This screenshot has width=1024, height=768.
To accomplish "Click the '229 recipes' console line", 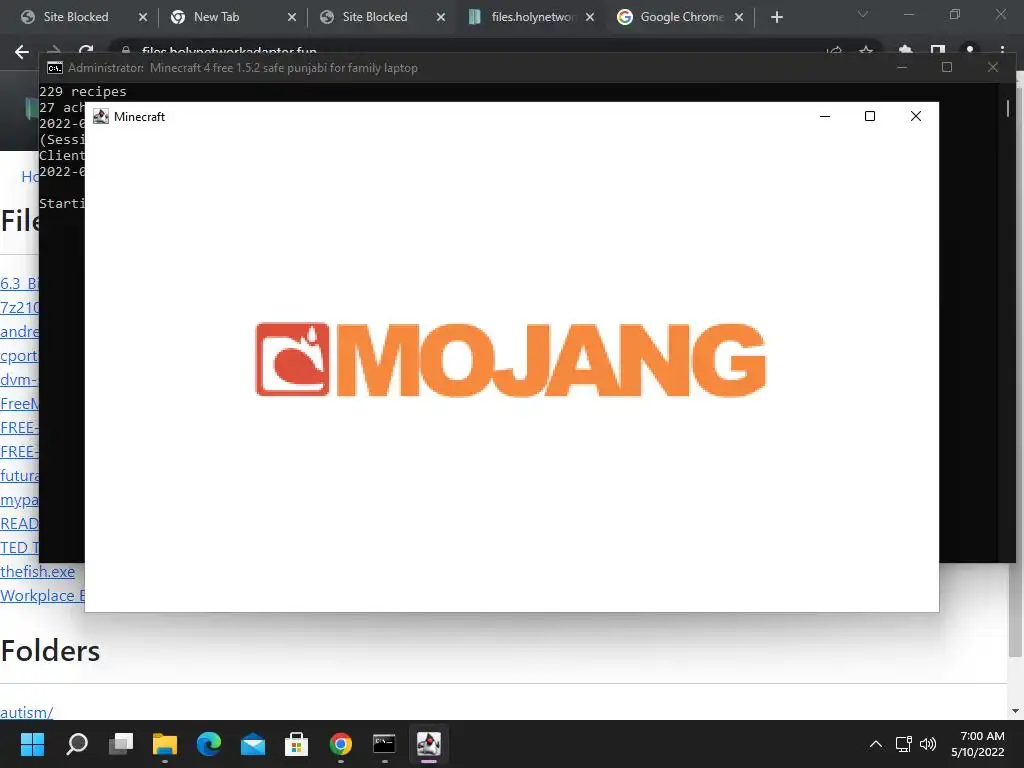I will pos(83,91).
